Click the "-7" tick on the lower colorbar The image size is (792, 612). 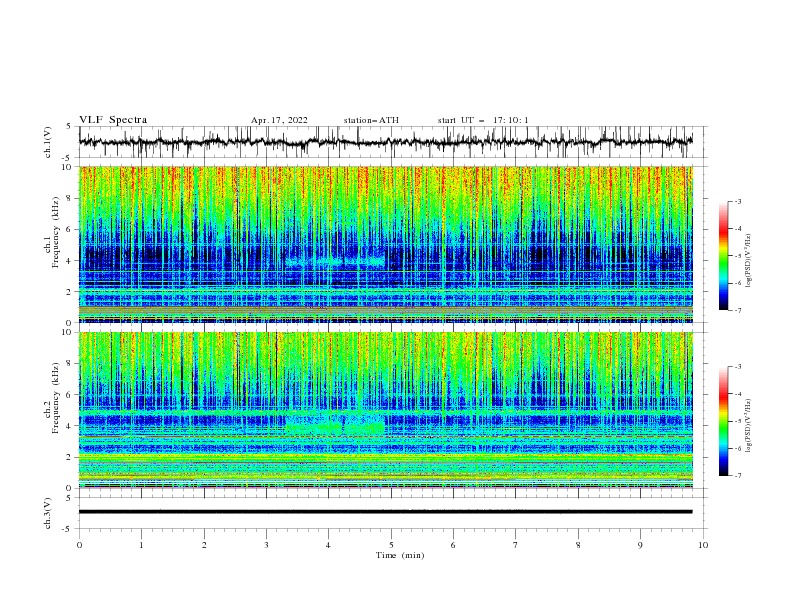738,476
